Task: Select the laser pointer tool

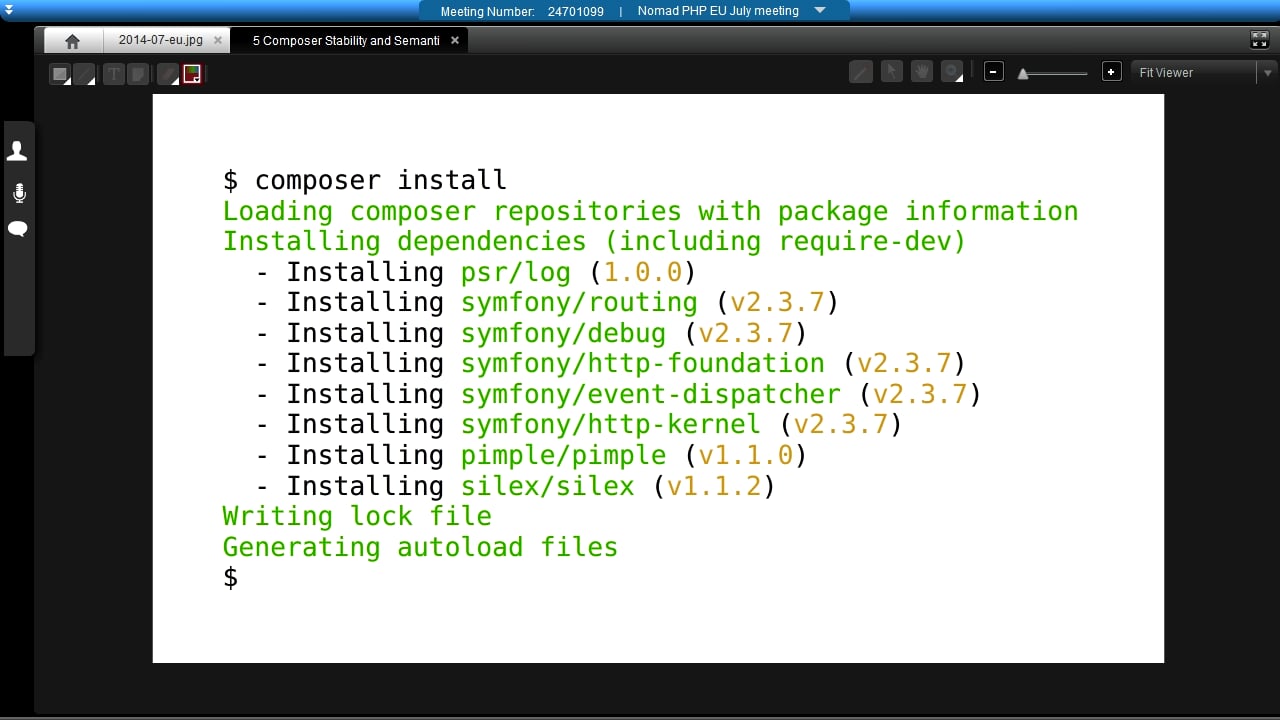Action: pos(861,72)
